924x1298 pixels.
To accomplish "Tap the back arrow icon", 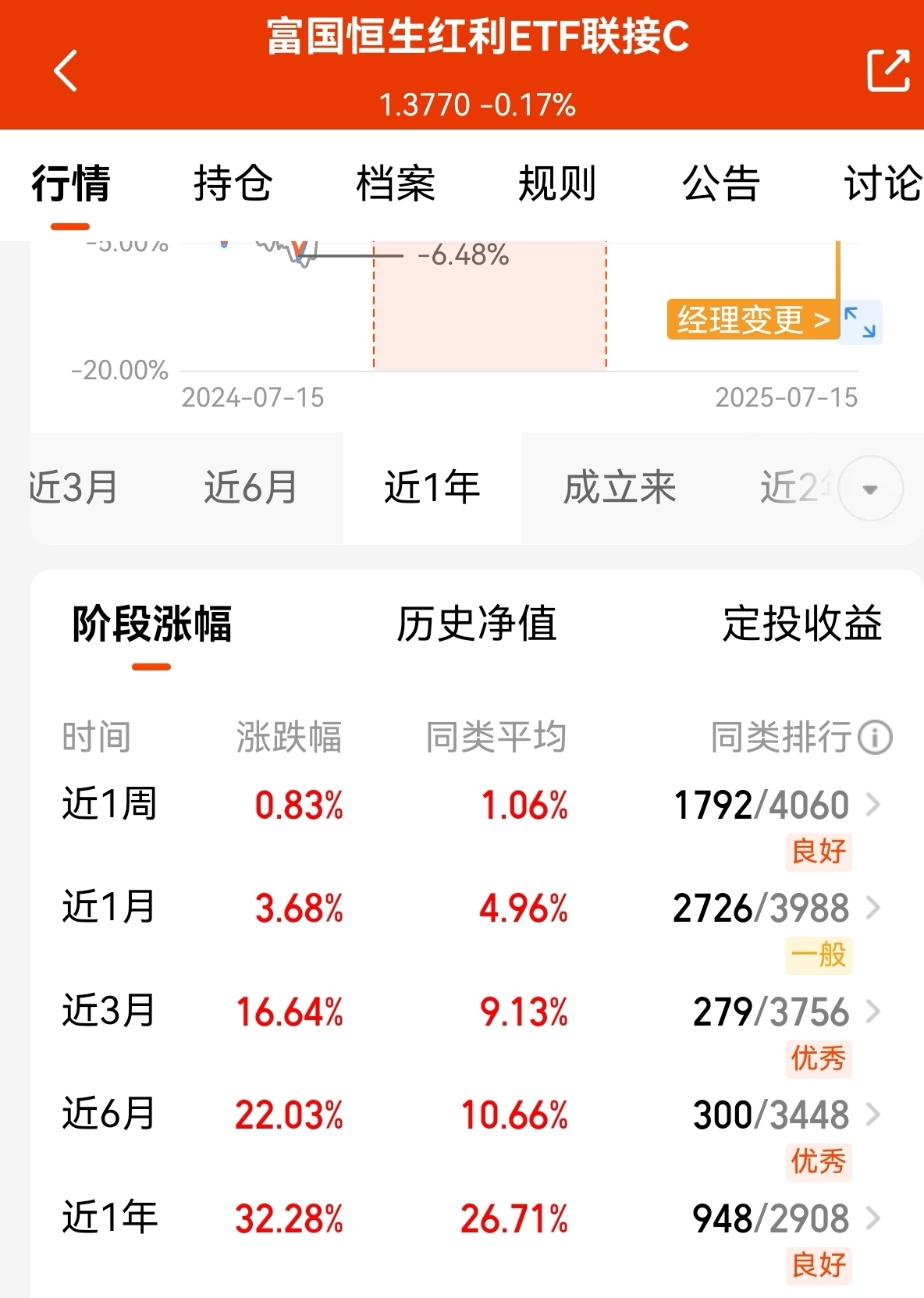I will click(66, 71).
